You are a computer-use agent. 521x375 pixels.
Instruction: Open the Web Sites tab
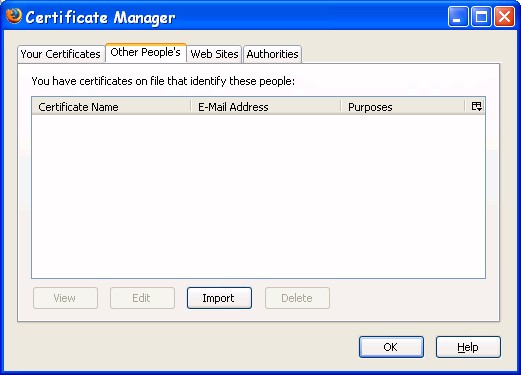coord(214,54)
